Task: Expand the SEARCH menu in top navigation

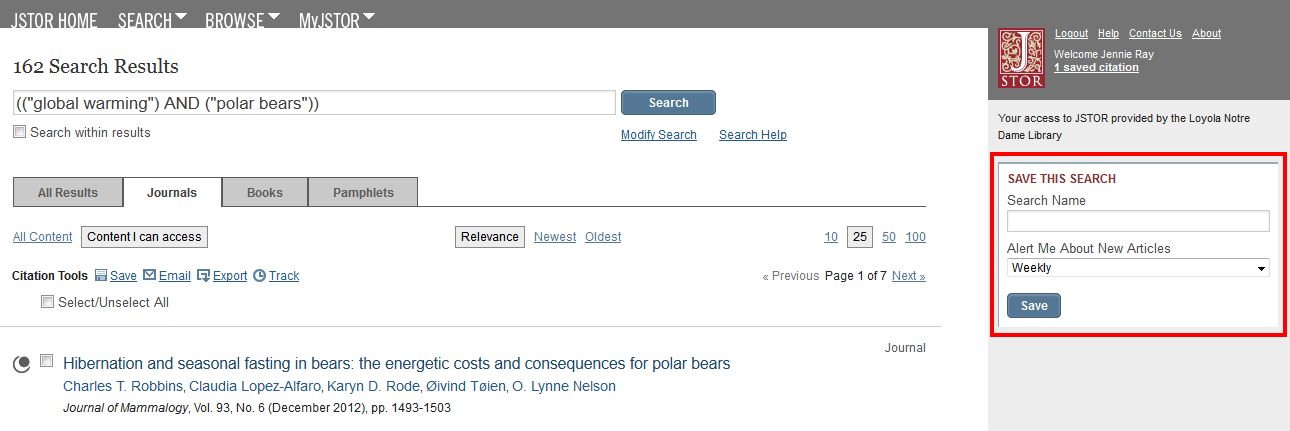Action: pyautogui.click(x=152, y=20)
